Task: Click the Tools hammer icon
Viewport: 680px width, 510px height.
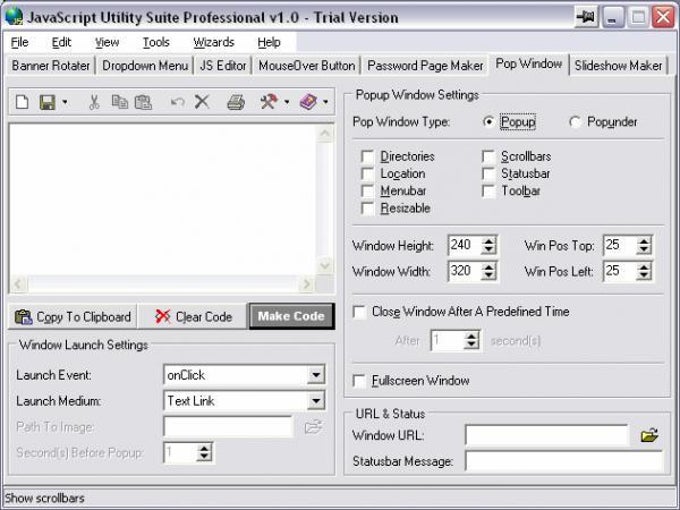Action: [x=268, y=102]
